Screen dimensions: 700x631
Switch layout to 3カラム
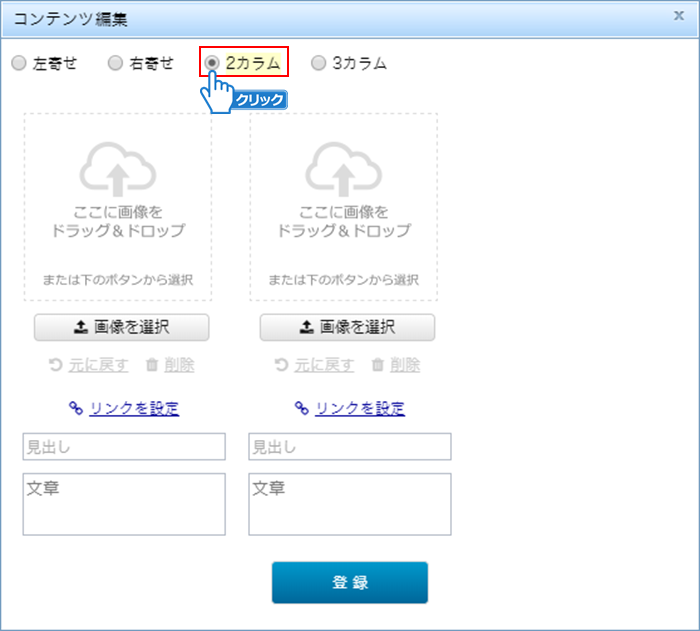[x=318, y=63]
